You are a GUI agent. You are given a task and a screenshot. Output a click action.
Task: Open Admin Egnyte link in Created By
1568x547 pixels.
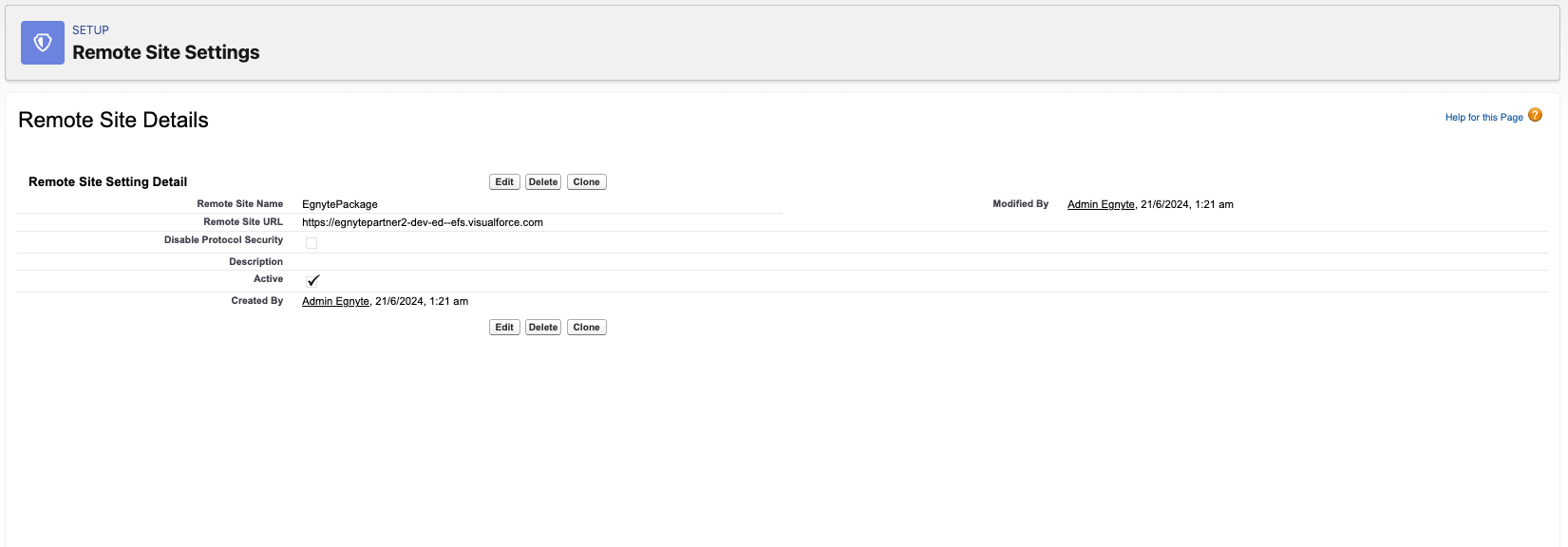(335, 301)
